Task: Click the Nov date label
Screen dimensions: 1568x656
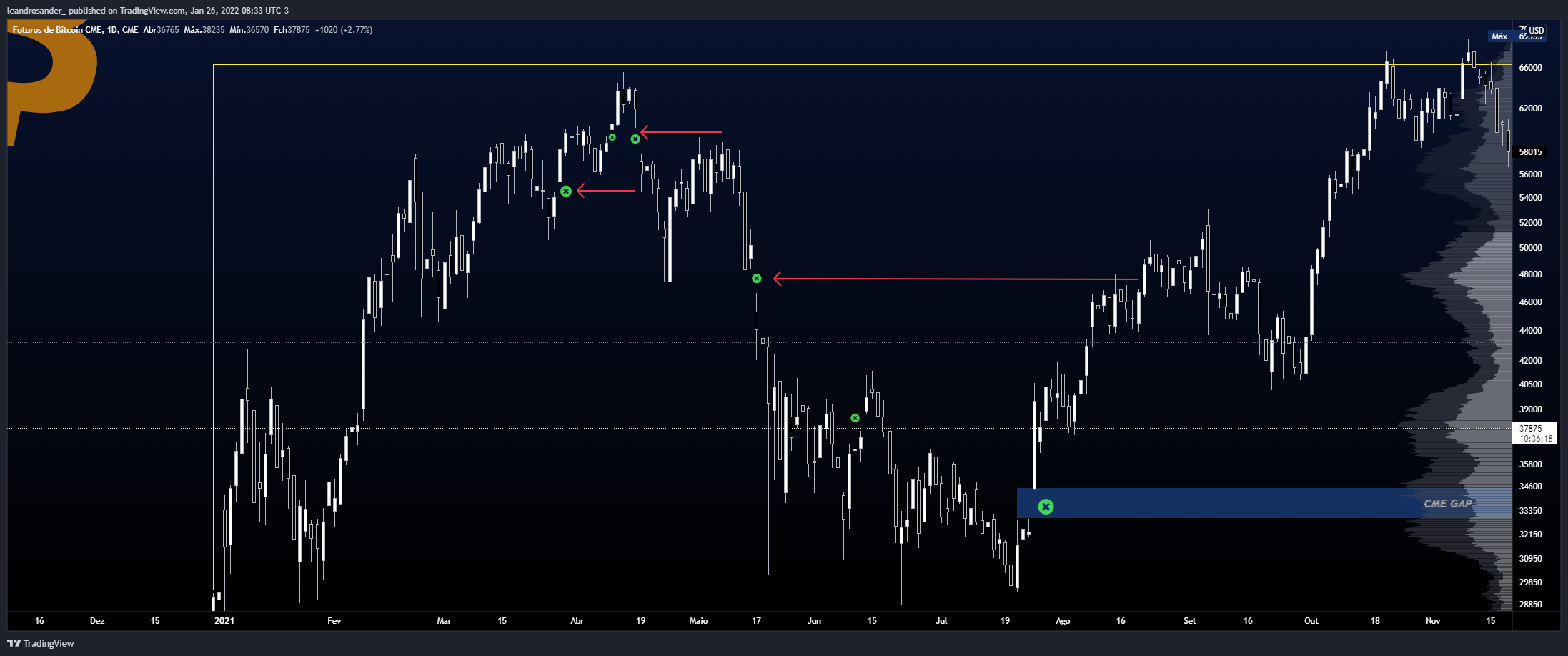Action: coord(1433,621)
